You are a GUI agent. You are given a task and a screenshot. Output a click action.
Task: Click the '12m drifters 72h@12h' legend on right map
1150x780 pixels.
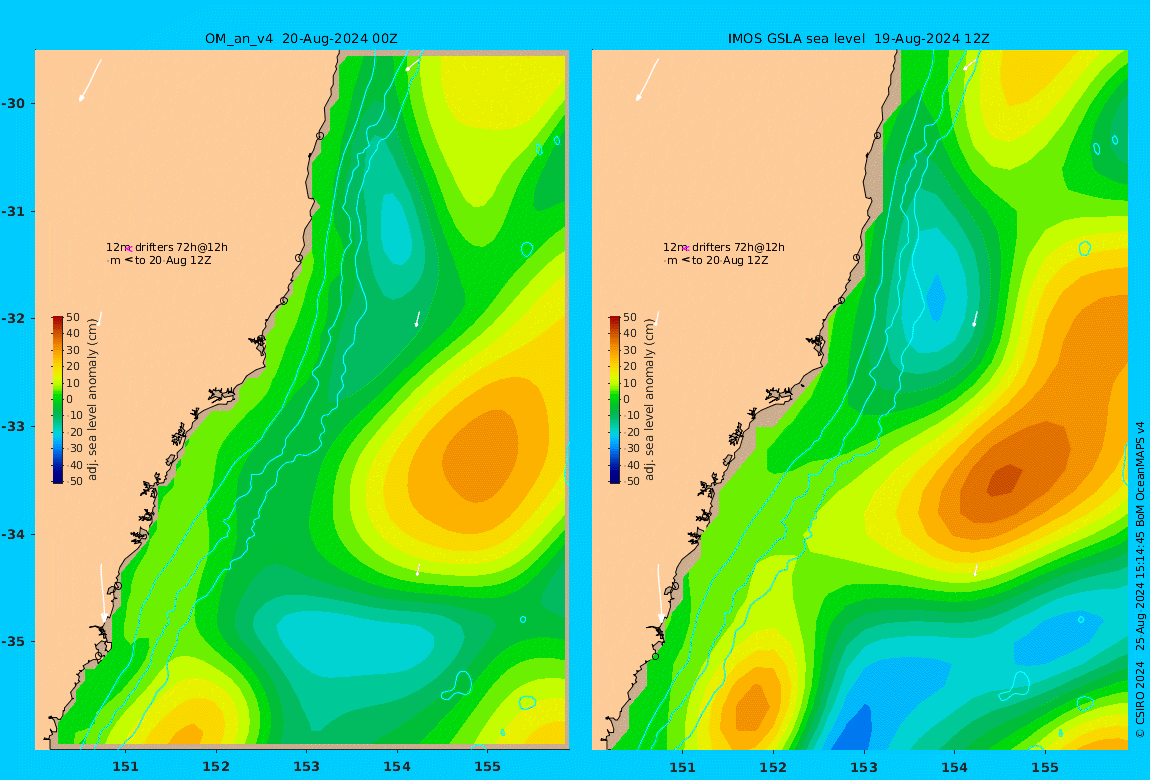pyautogui.click(x=724, y=247)
